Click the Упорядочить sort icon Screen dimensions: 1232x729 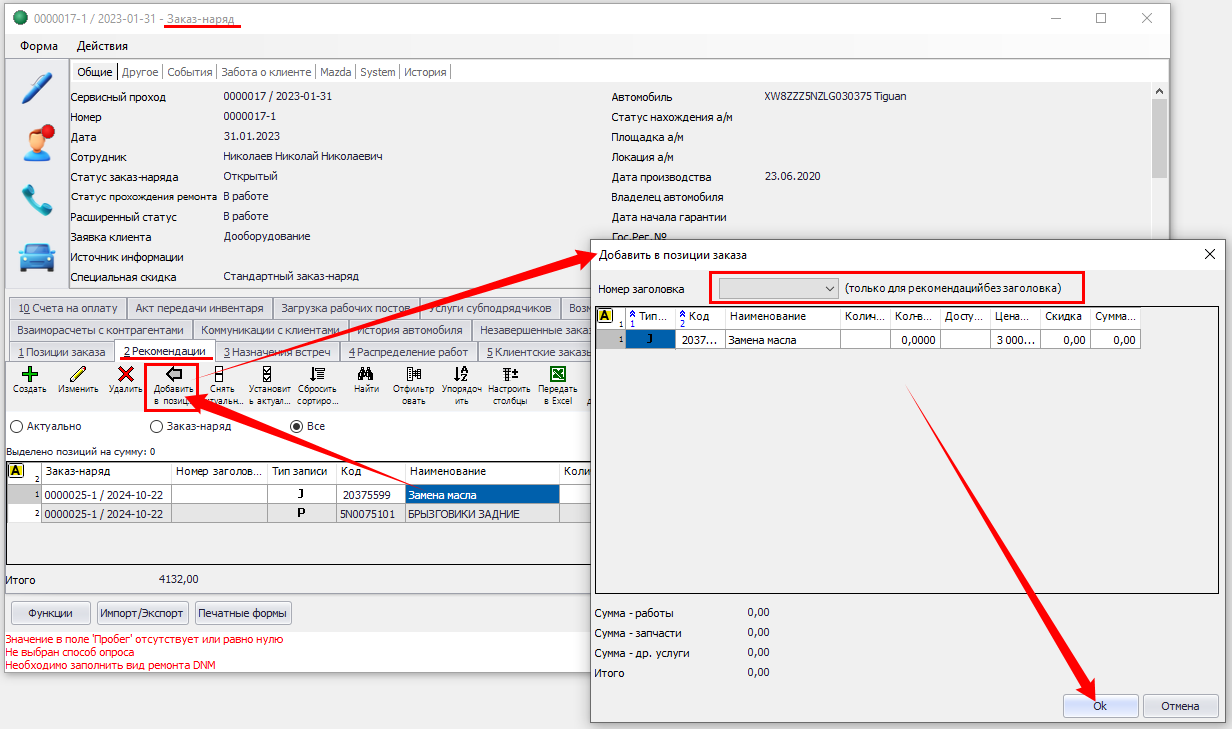(x=461, y=375)
